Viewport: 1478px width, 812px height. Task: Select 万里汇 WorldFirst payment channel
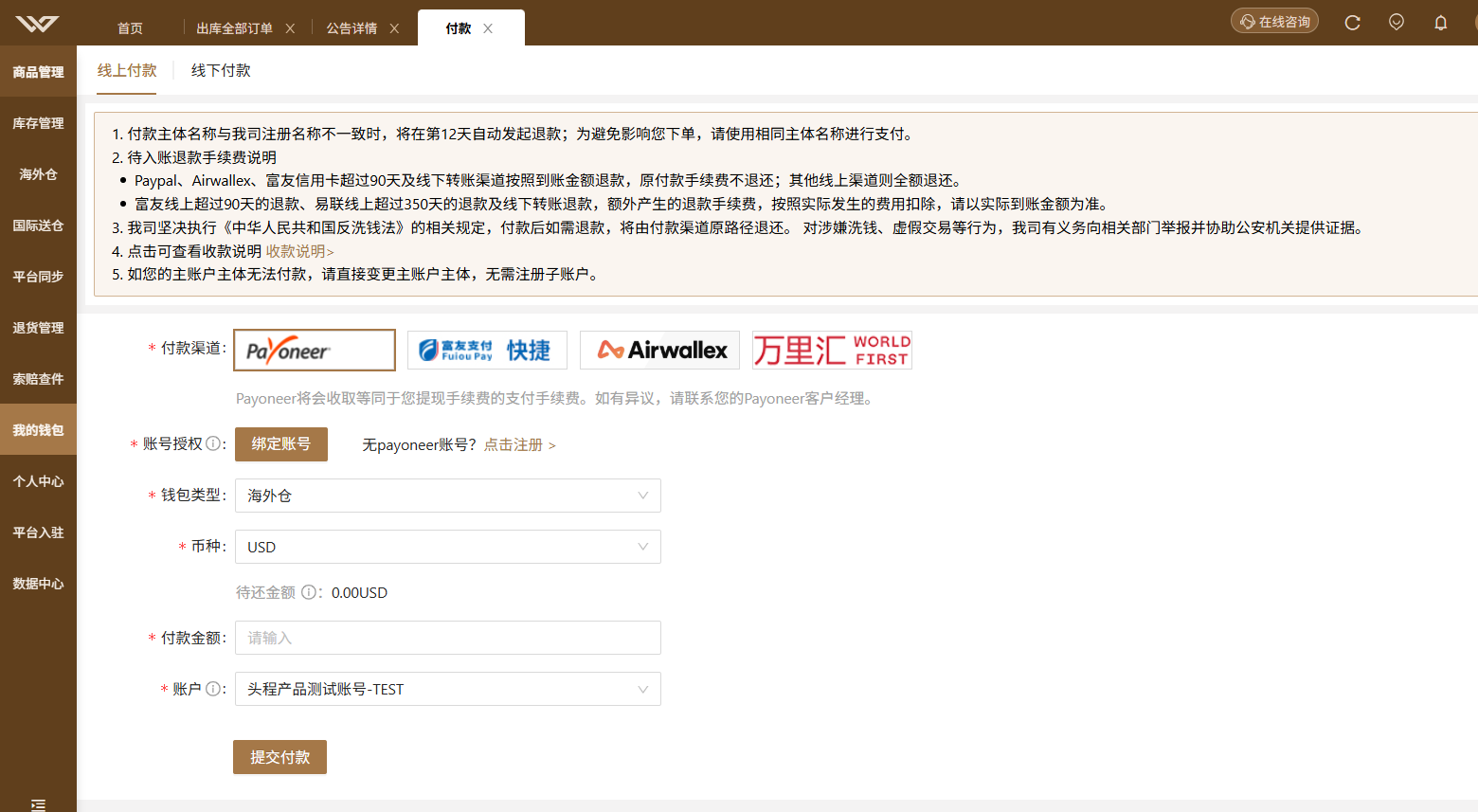pos(833,351)
